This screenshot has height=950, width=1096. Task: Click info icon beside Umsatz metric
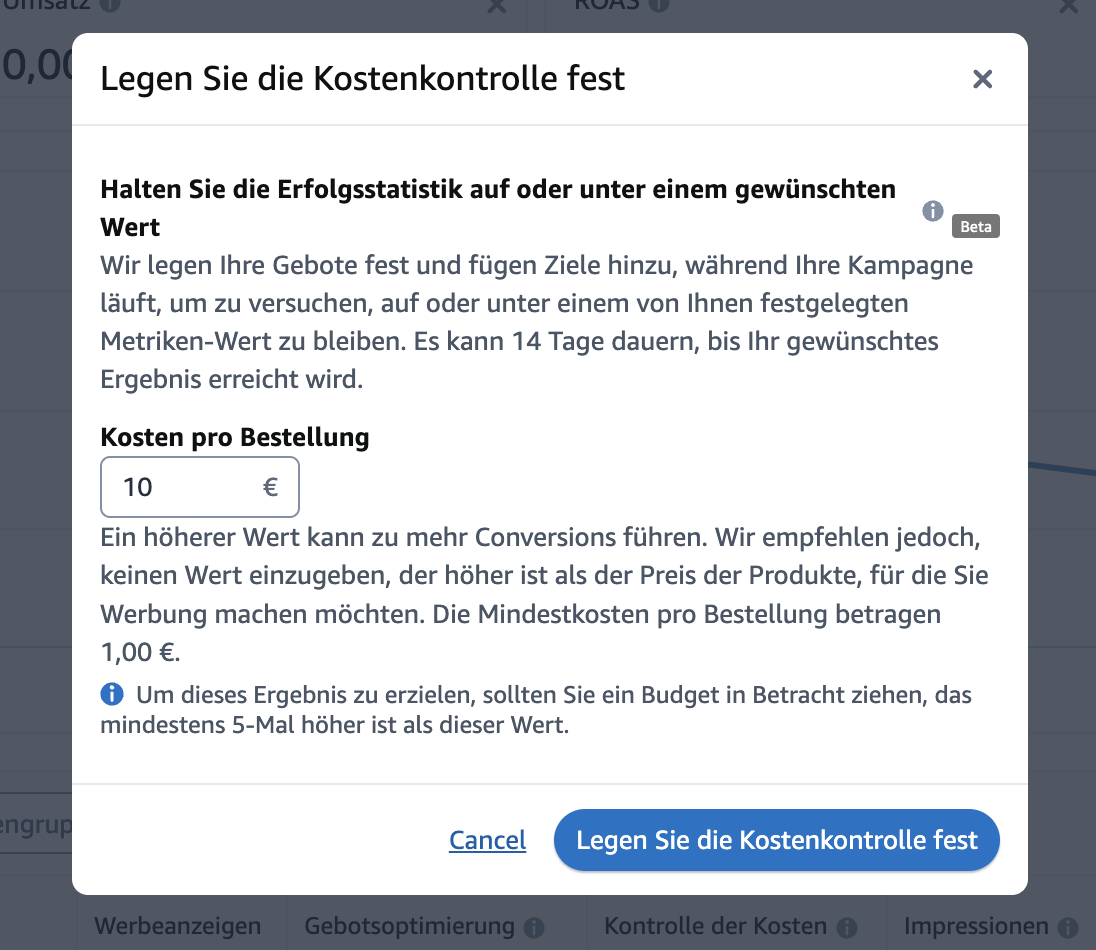click(110, 4)
